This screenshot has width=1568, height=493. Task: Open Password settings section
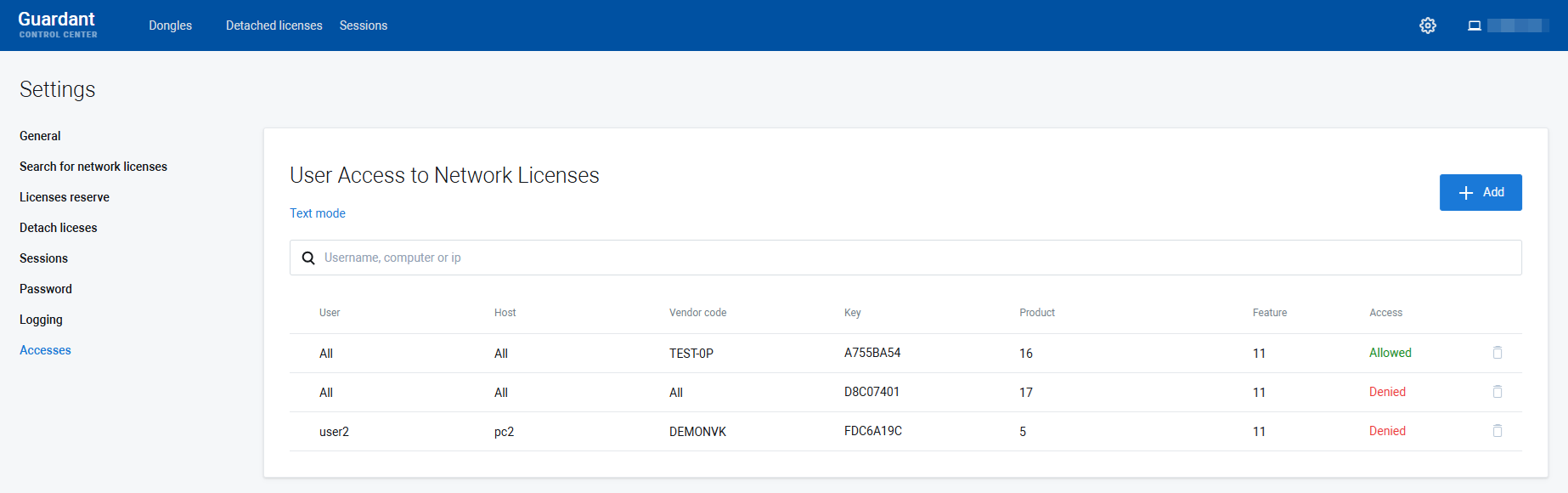pyautogui.click(x=46, y=289)
